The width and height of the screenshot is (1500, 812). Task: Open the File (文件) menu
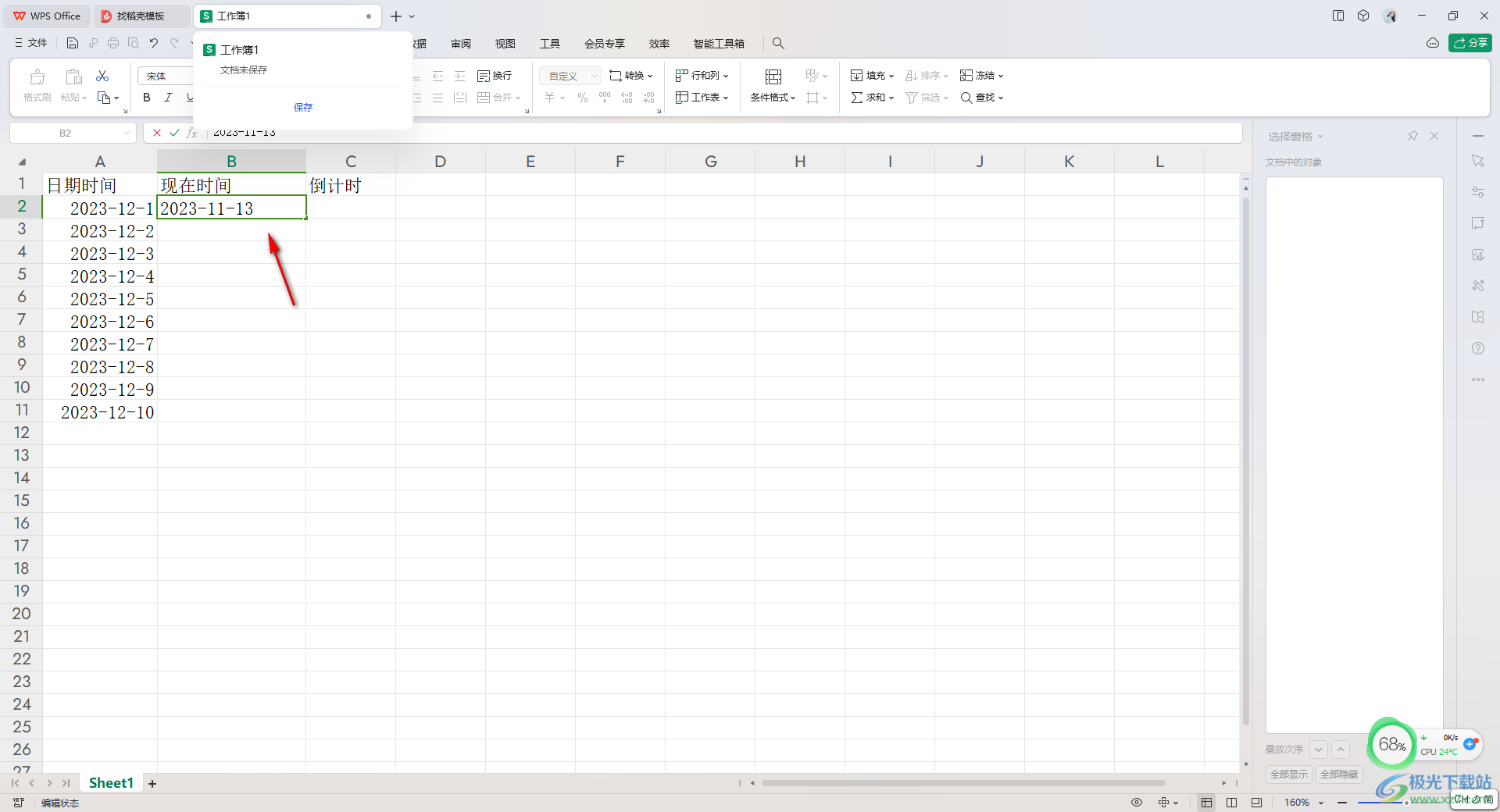point(31,44)
